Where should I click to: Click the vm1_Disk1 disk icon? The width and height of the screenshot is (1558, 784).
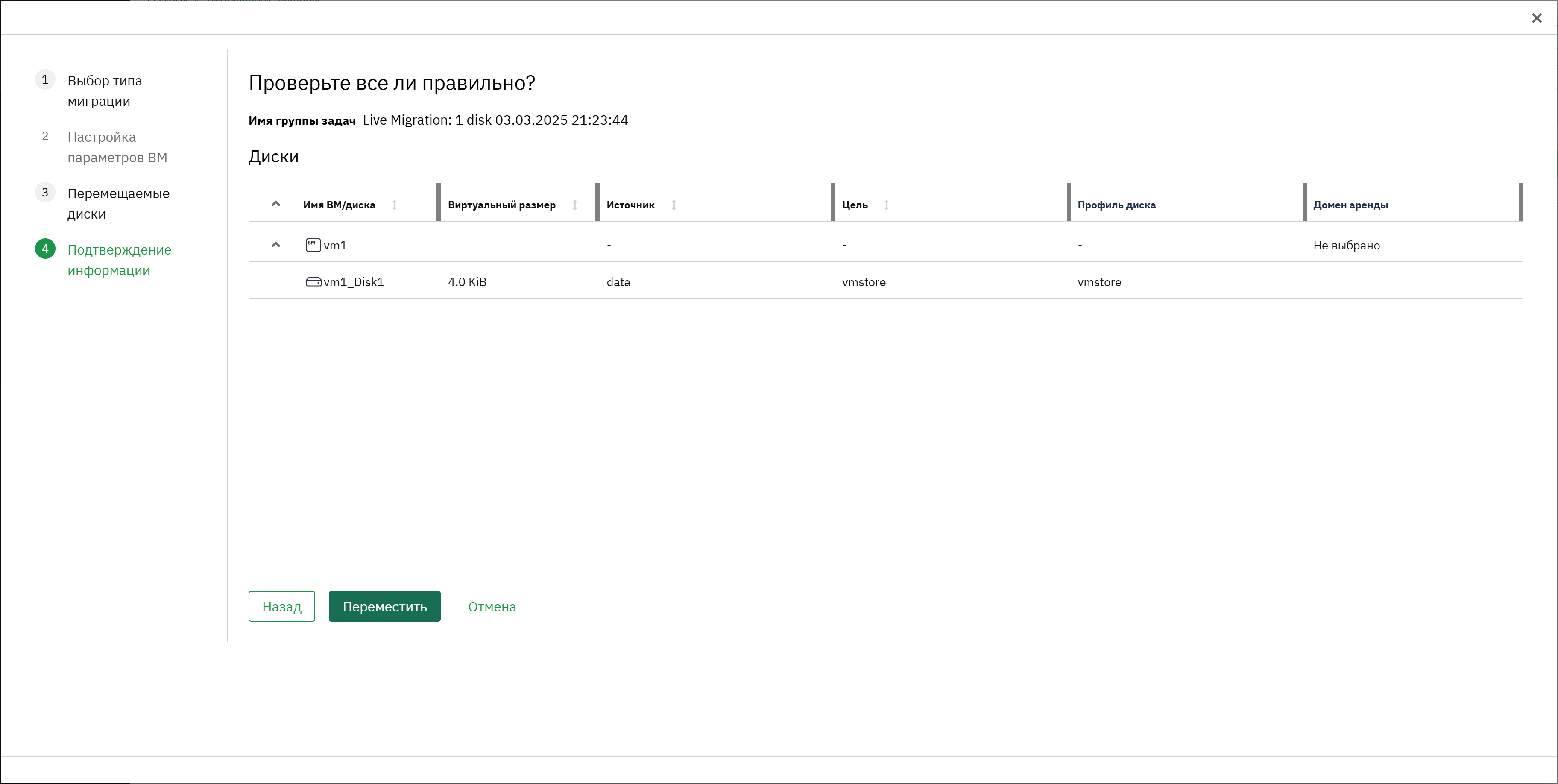coord(313,282)
